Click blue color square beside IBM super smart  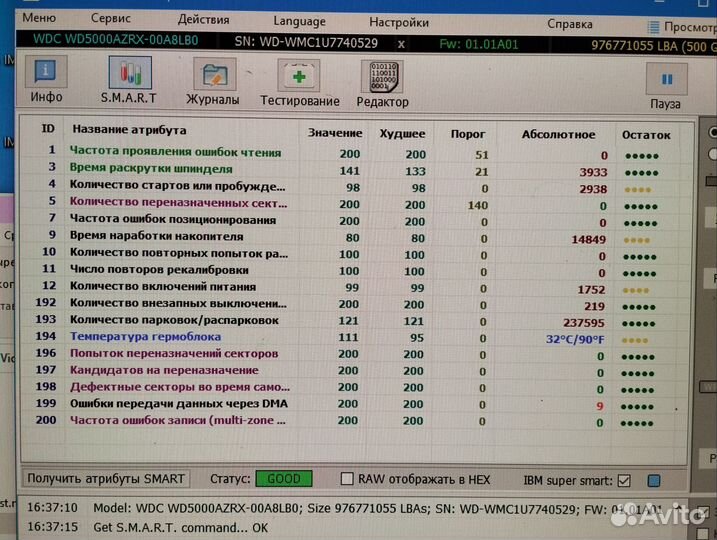click(x=654, y=481)
